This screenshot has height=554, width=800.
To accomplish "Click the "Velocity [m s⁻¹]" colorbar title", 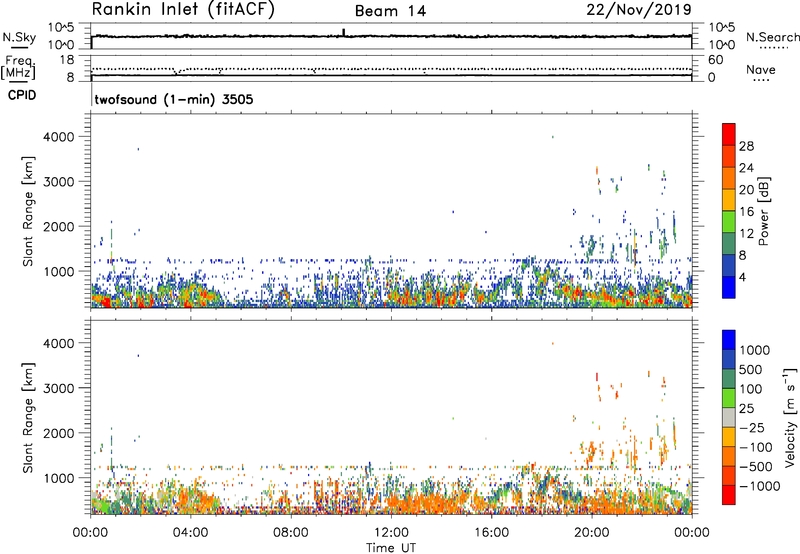I will (790, 417).
